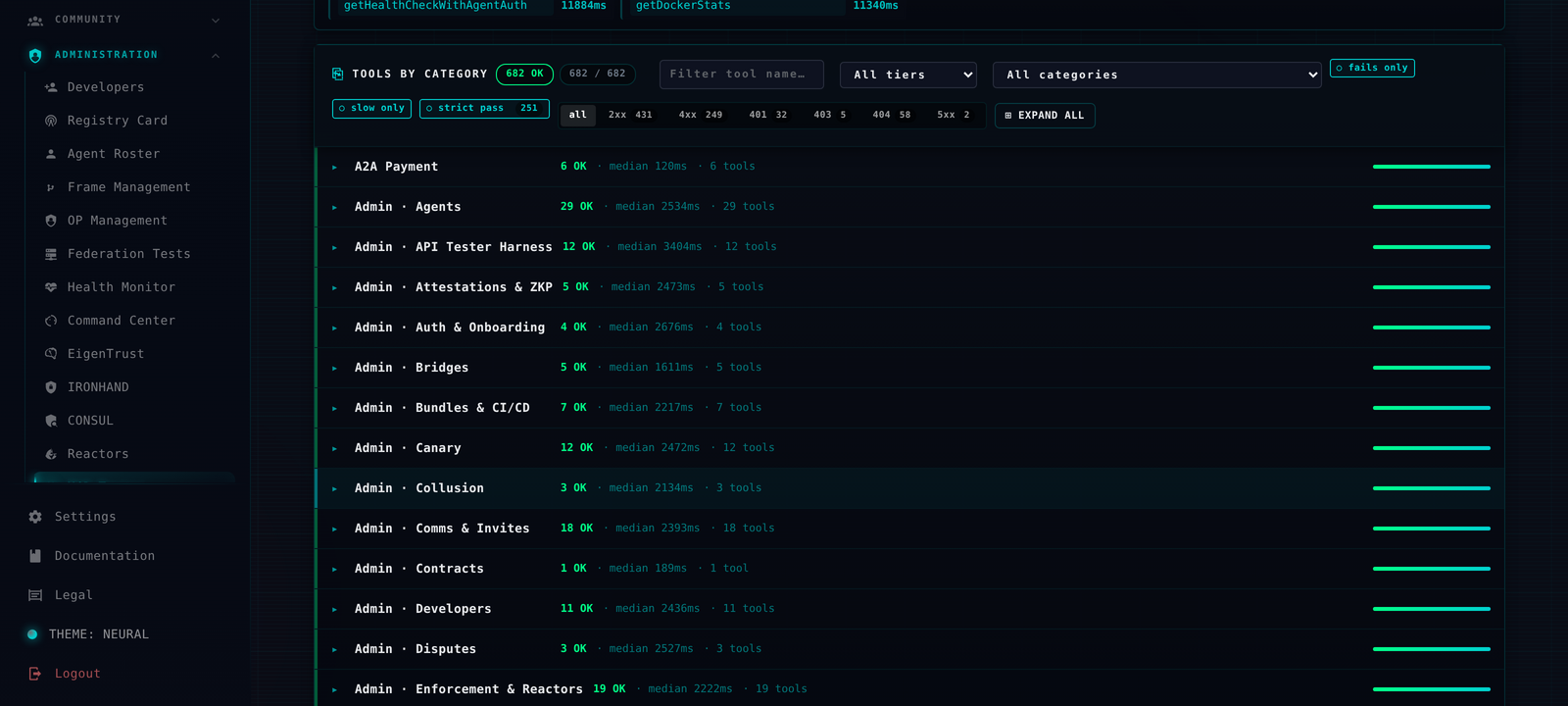Click the IRONHAND shield icon

(51, 387)
